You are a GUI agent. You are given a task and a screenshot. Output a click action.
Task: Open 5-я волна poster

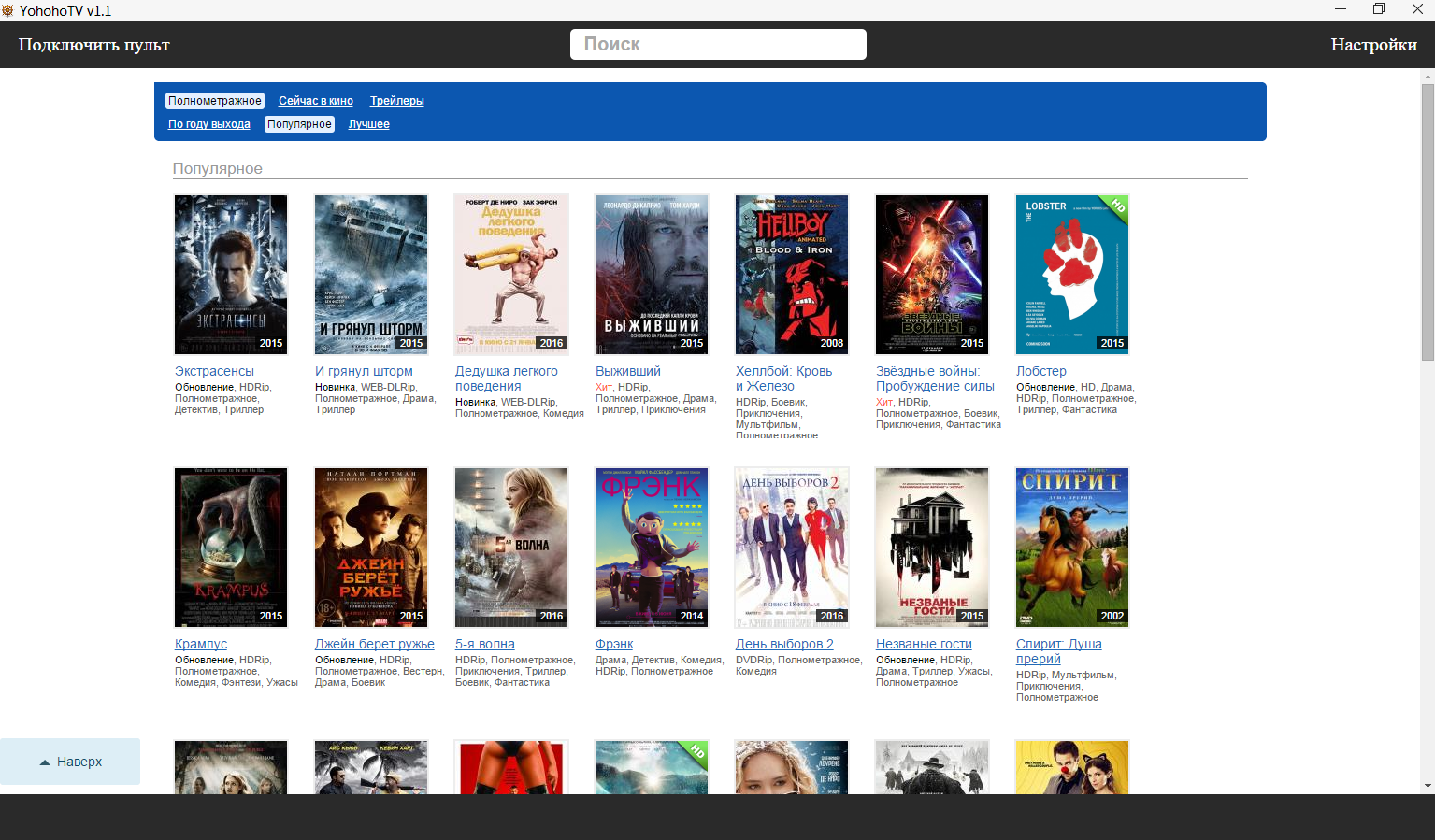(511, 548)
